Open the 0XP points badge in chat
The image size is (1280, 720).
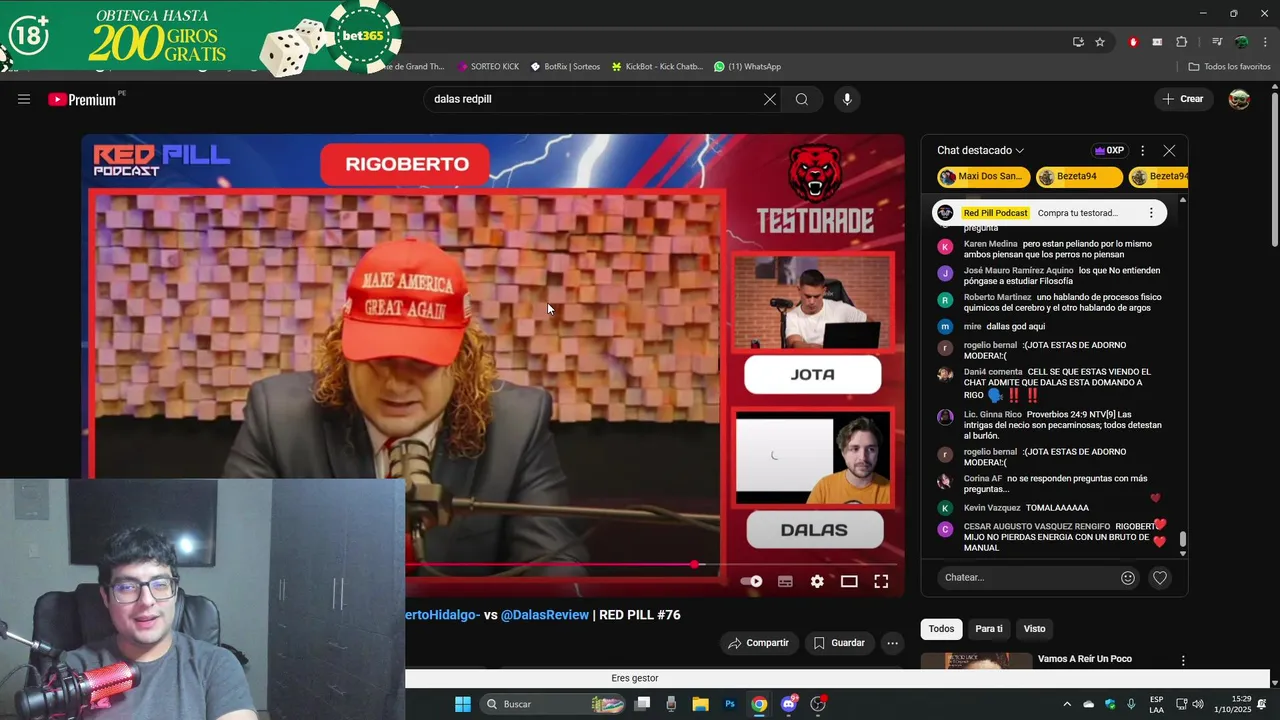1109,150
